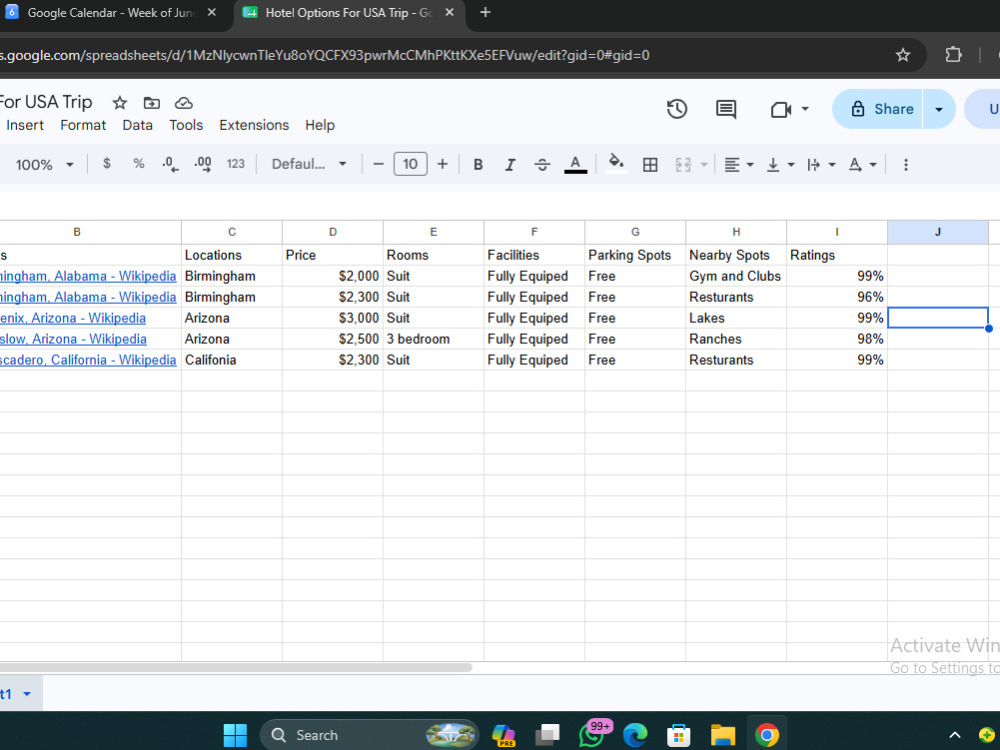Open the Windows Start menu
Screen dimensions: 1000x750
click(x=235, y=735)
